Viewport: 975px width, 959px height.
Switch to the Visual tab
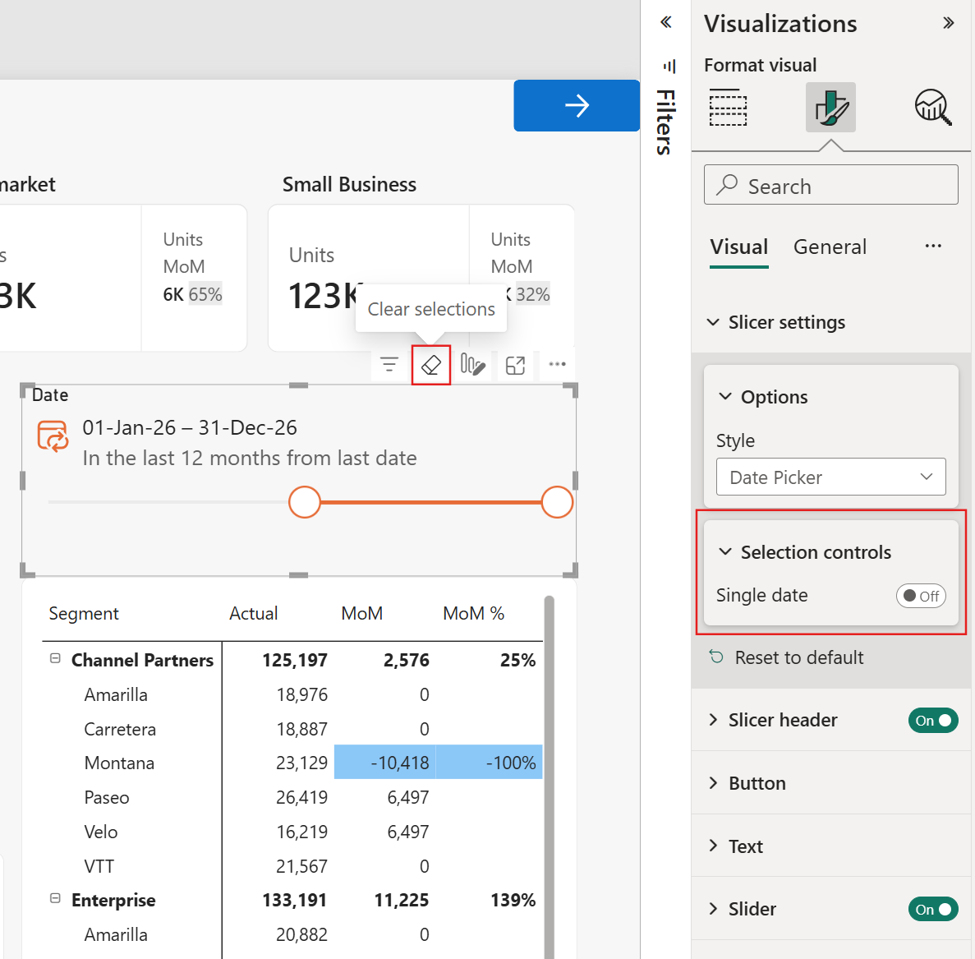click(x=739, y=247)
